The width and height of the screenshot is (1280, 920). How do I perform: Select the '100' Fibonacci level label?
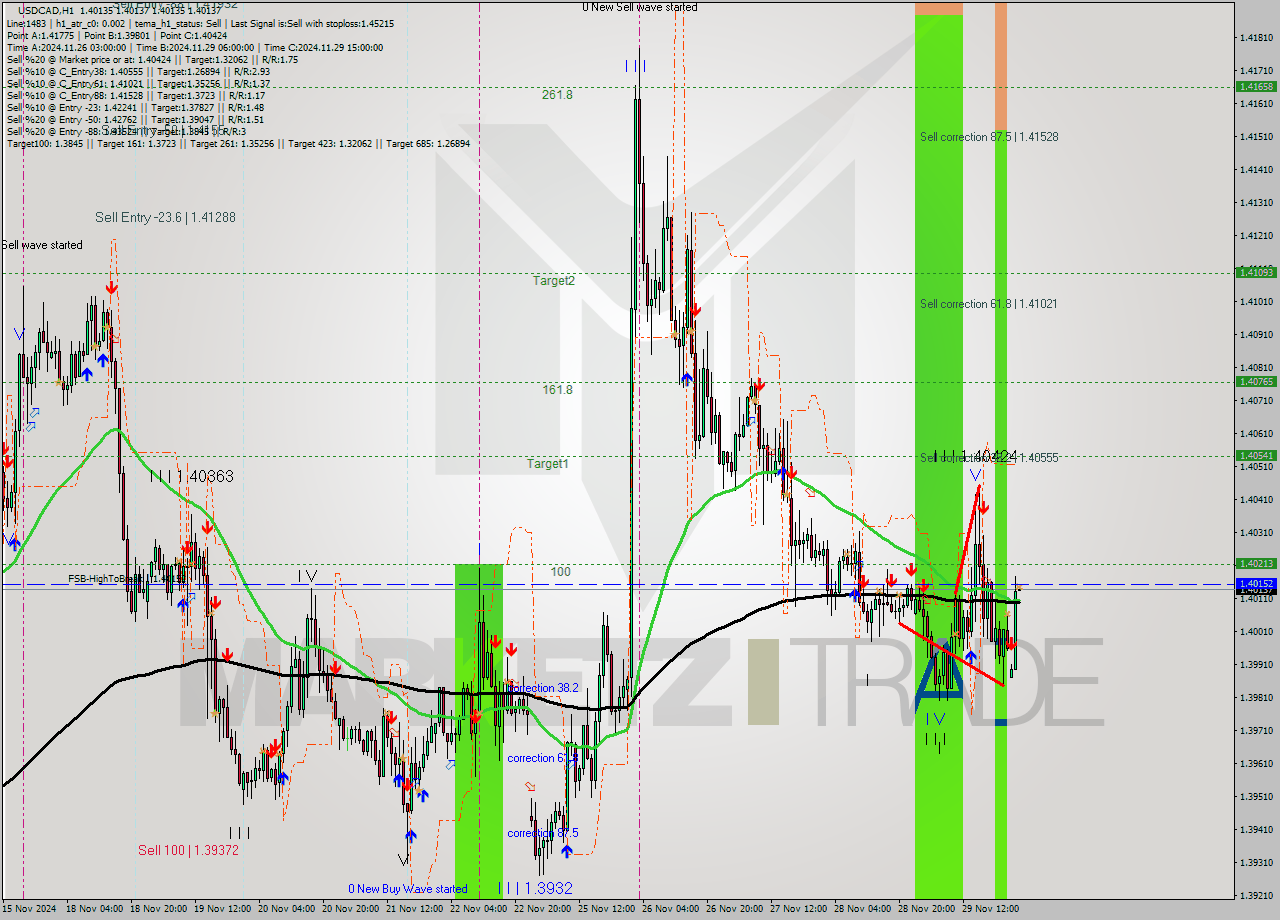(x=561, y=572)
